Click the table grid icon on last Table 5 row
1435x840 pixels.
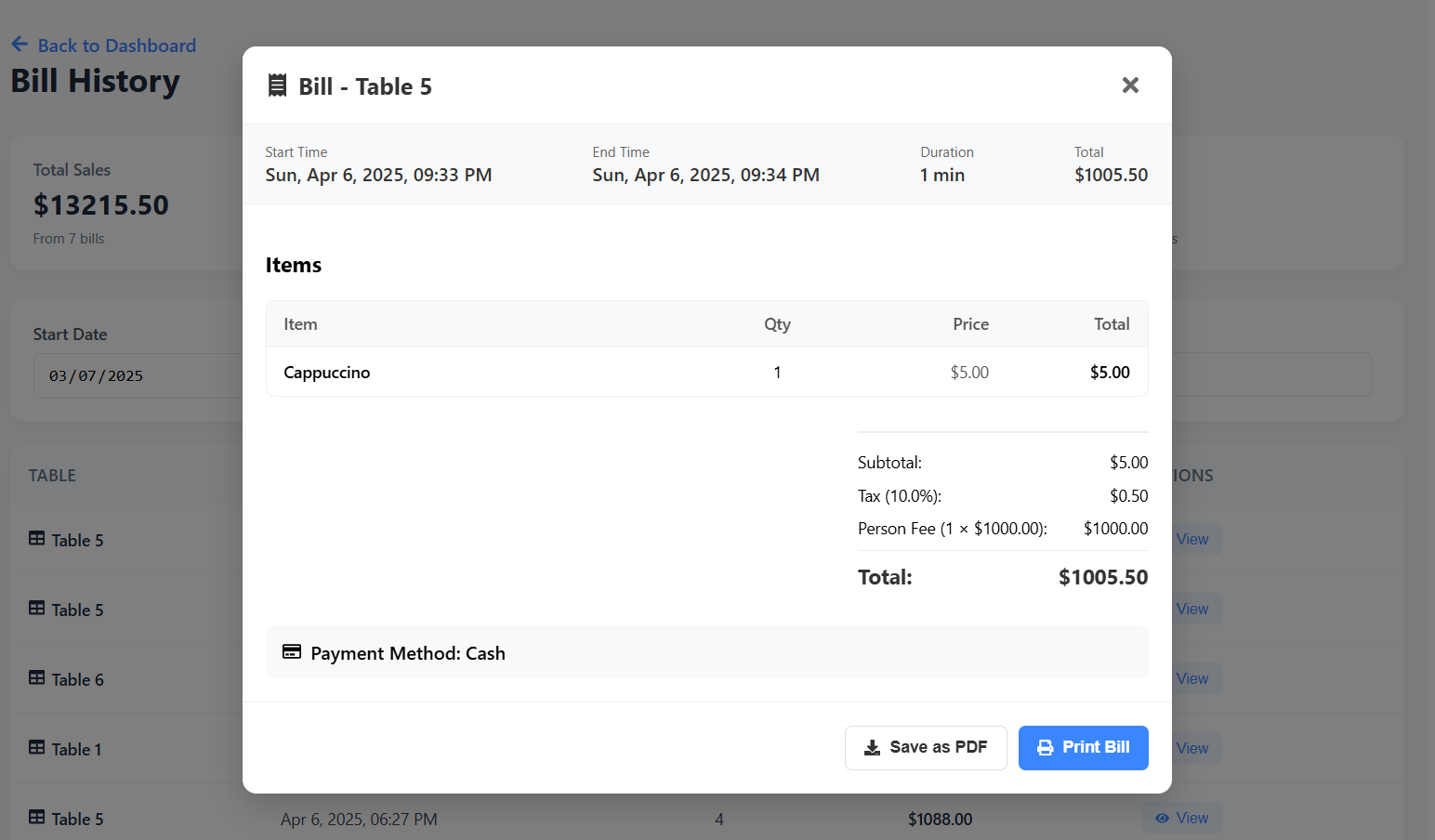(35, 817)
